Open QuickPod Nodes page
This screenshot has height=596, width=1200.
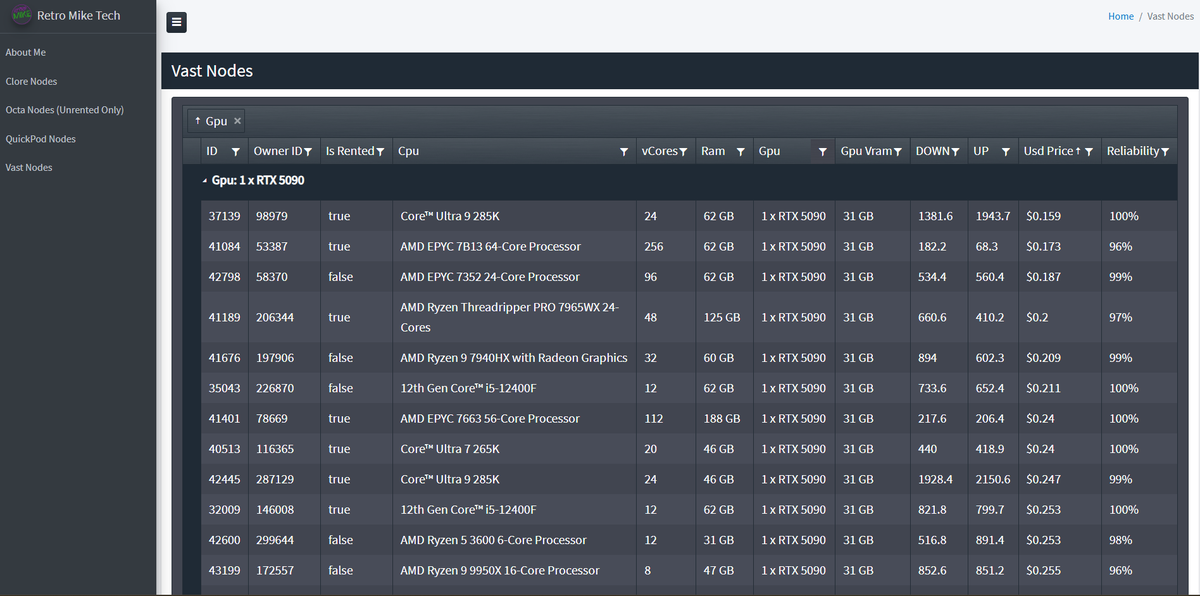click(41, 139)
